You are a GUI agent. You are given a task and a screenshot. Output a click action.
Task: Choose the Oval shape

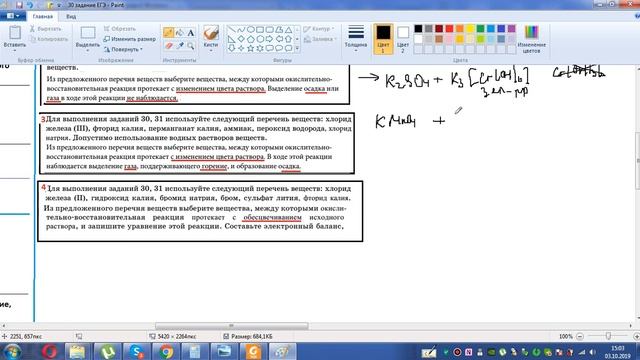point(251,30)
